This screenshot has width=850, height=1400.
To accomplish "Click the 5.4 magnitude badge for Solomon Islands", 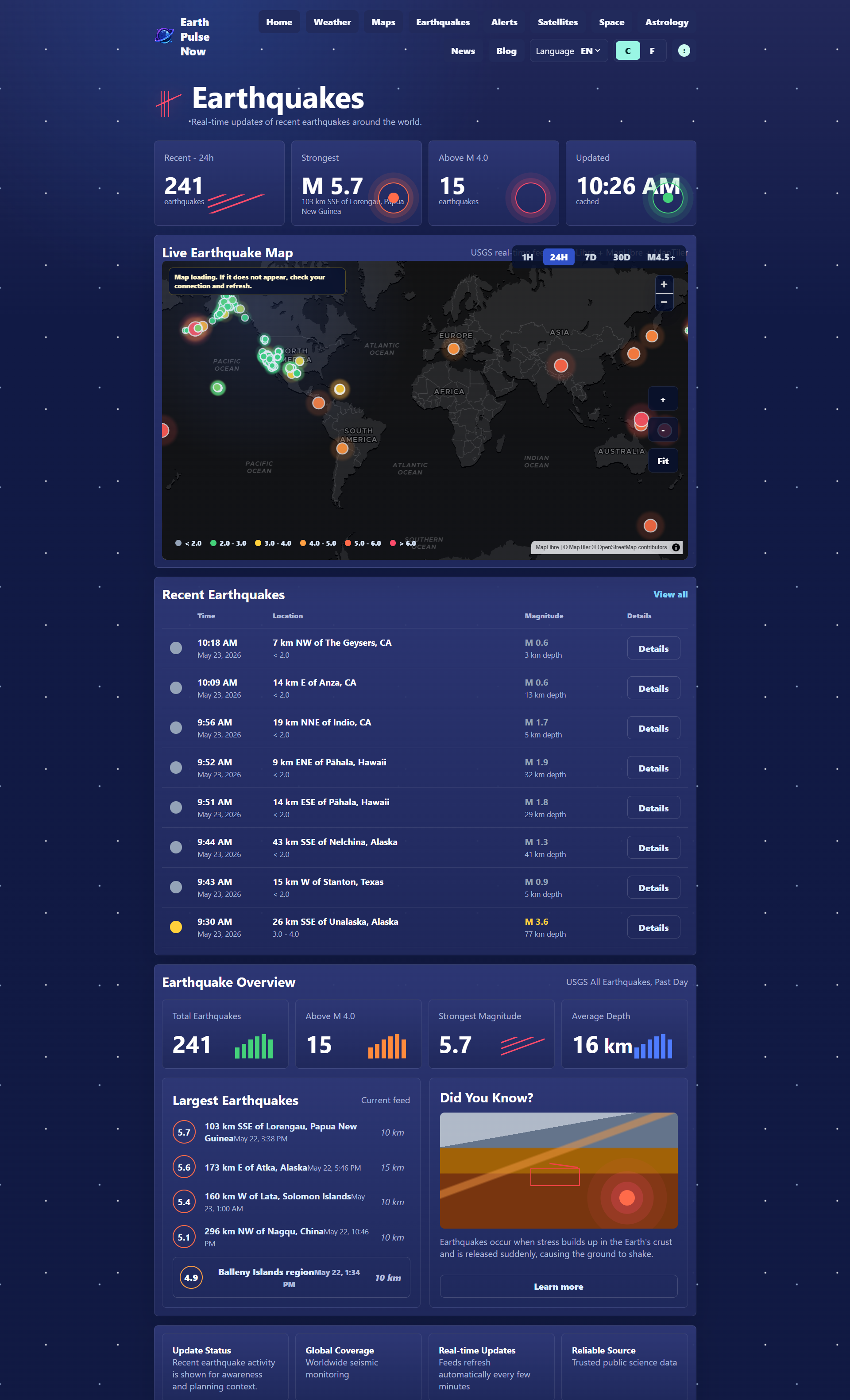I will point(184,1202).
